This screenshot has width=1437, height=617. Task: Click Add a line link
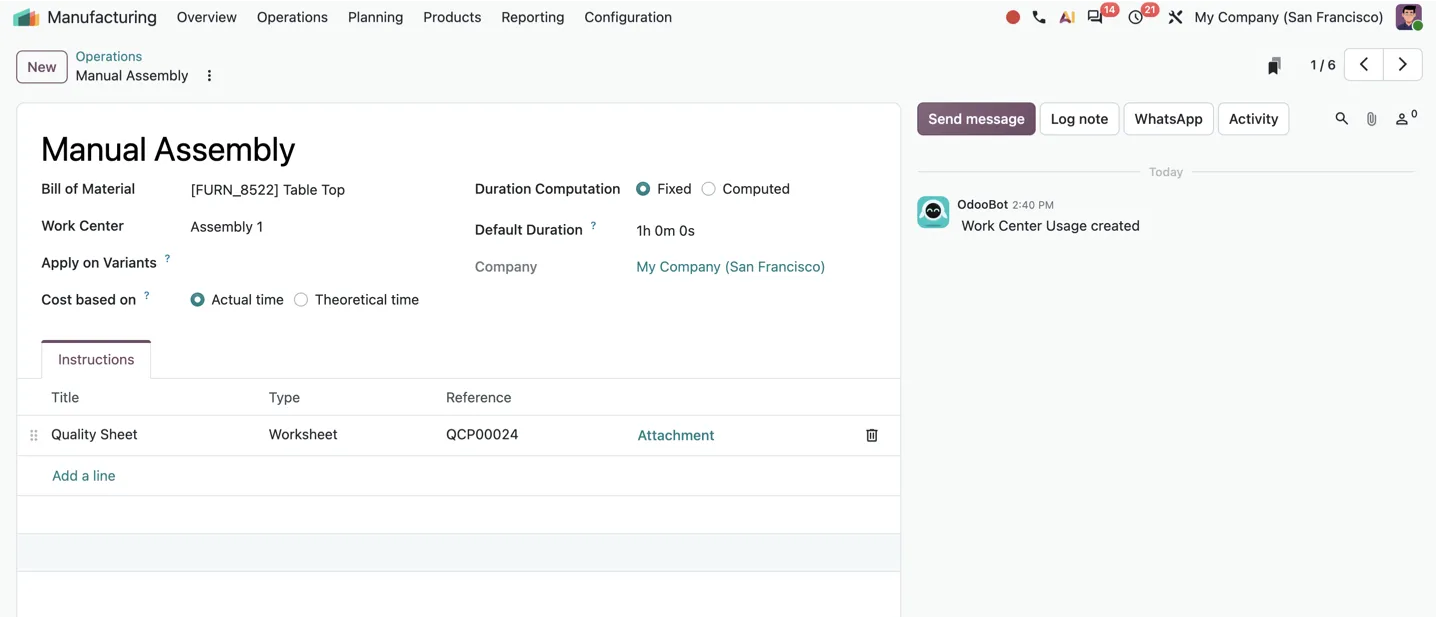[84, 476]
